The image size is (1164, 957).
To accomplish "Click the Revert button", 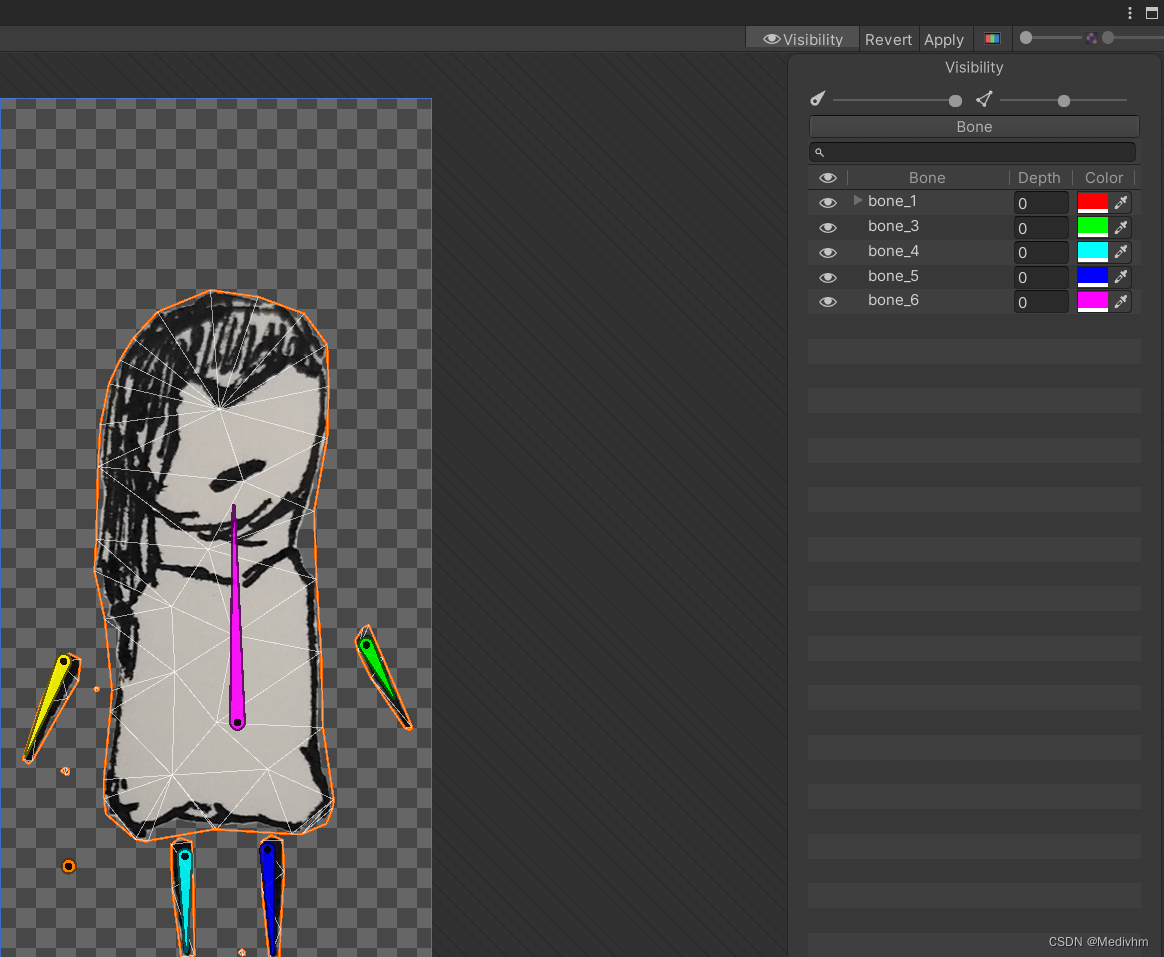I will point(888,39).
